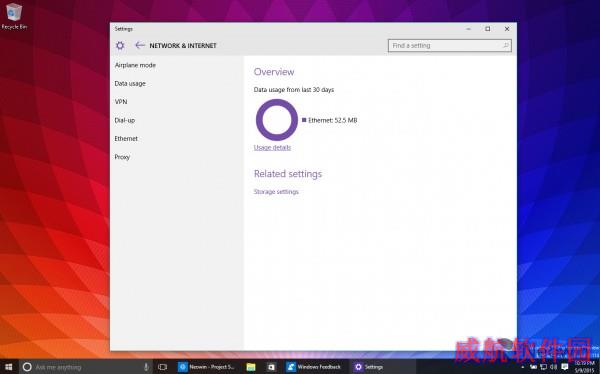Open the Storage settings link
The image size is (600, 374).
tap(276, 192)
